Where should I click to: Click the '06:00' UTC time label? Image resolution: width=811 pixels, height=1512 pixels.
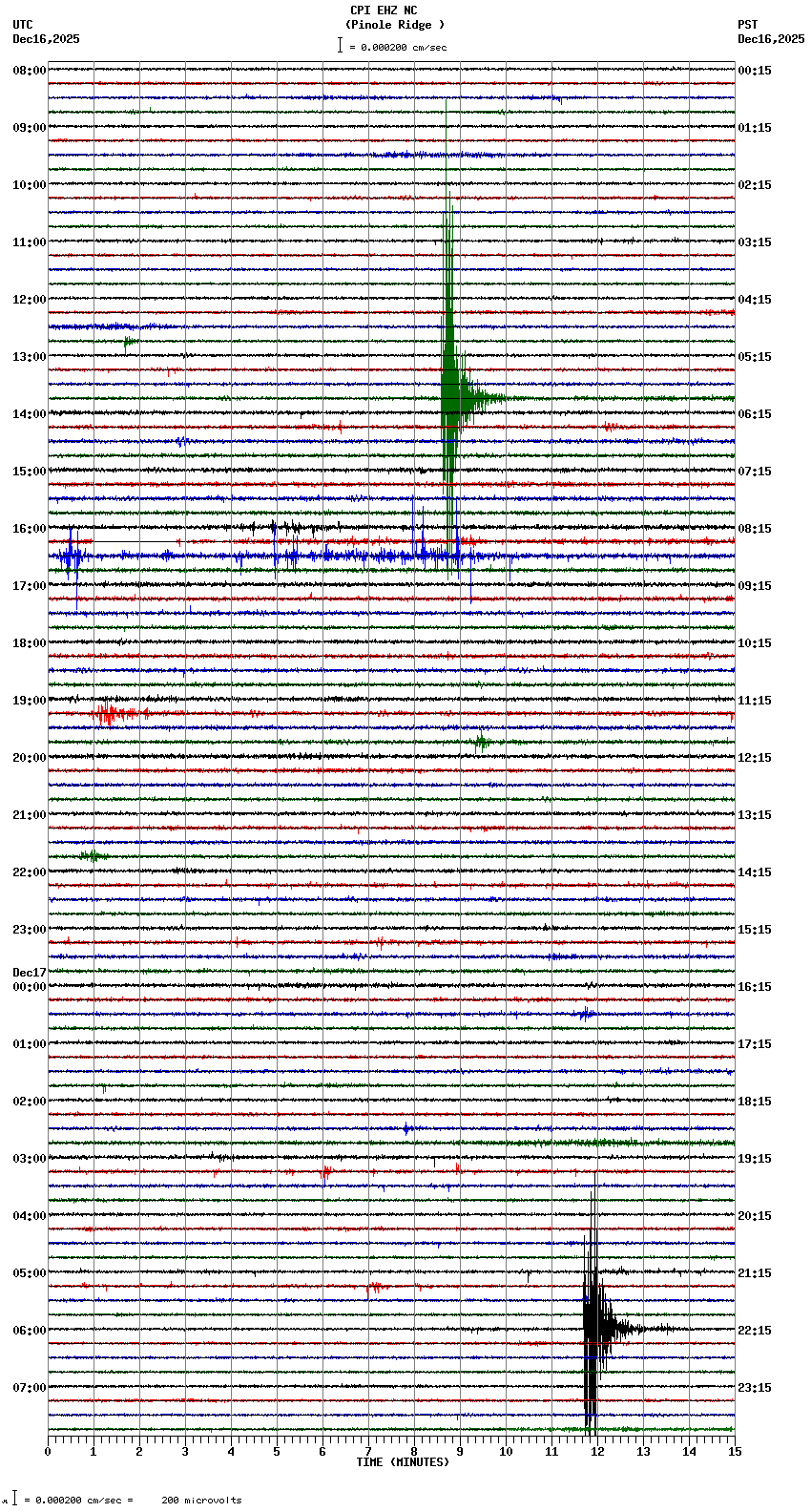tap(30, 1331)
